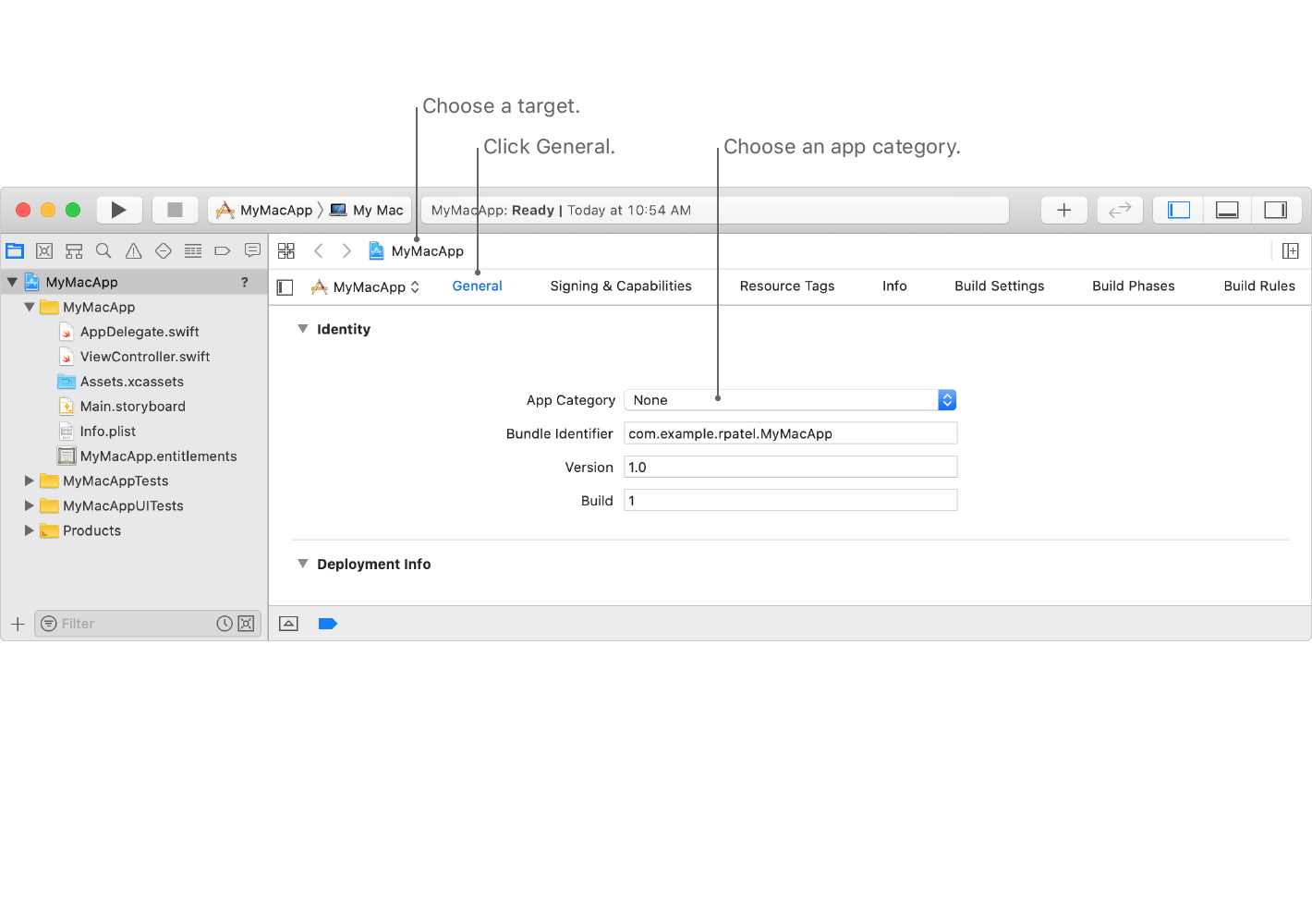Show the Issue navigator warning icon

[133, 251]
